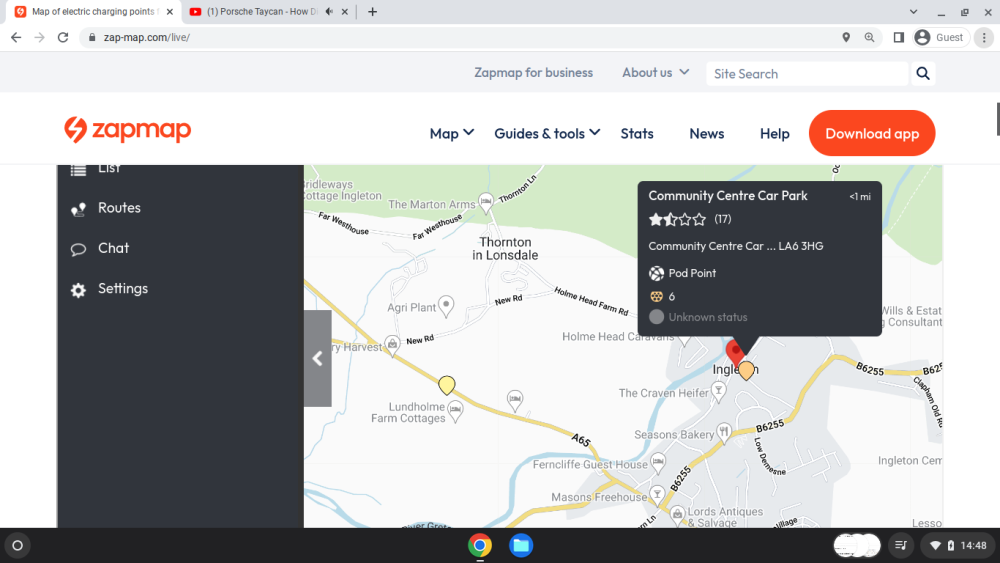Click the Masons Freehouse bar marker
1000x563 pixels.
click(x=657, y=494)
